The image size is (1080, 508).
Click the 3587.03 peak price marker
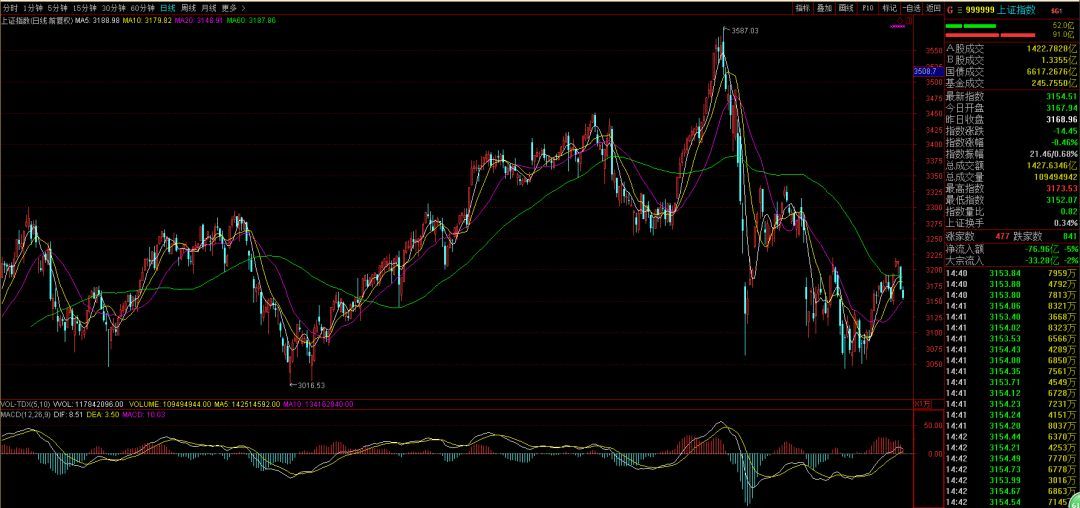pyautogui.click(x=744, y=31)
